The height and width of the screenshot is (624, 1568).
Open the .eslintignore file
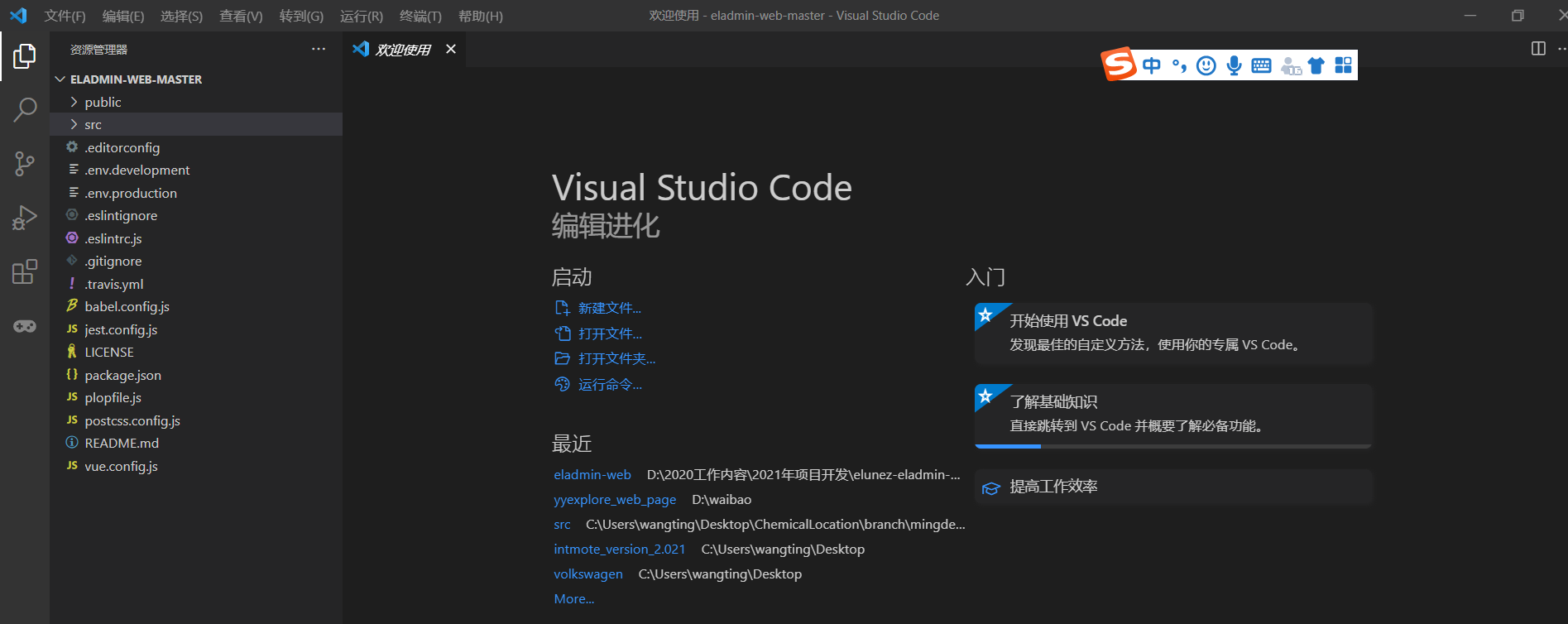pyautogui.click(x=196, y=215)
